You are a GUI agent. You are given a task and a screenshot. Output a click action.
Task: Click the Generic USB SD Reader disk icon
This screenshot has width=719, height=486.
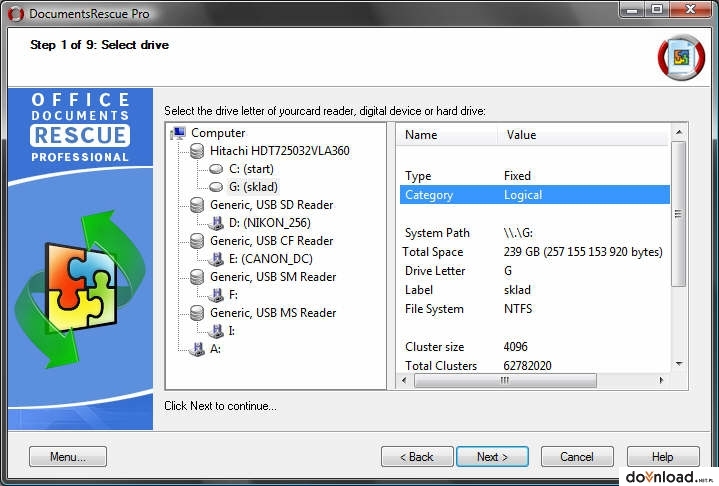197,205
